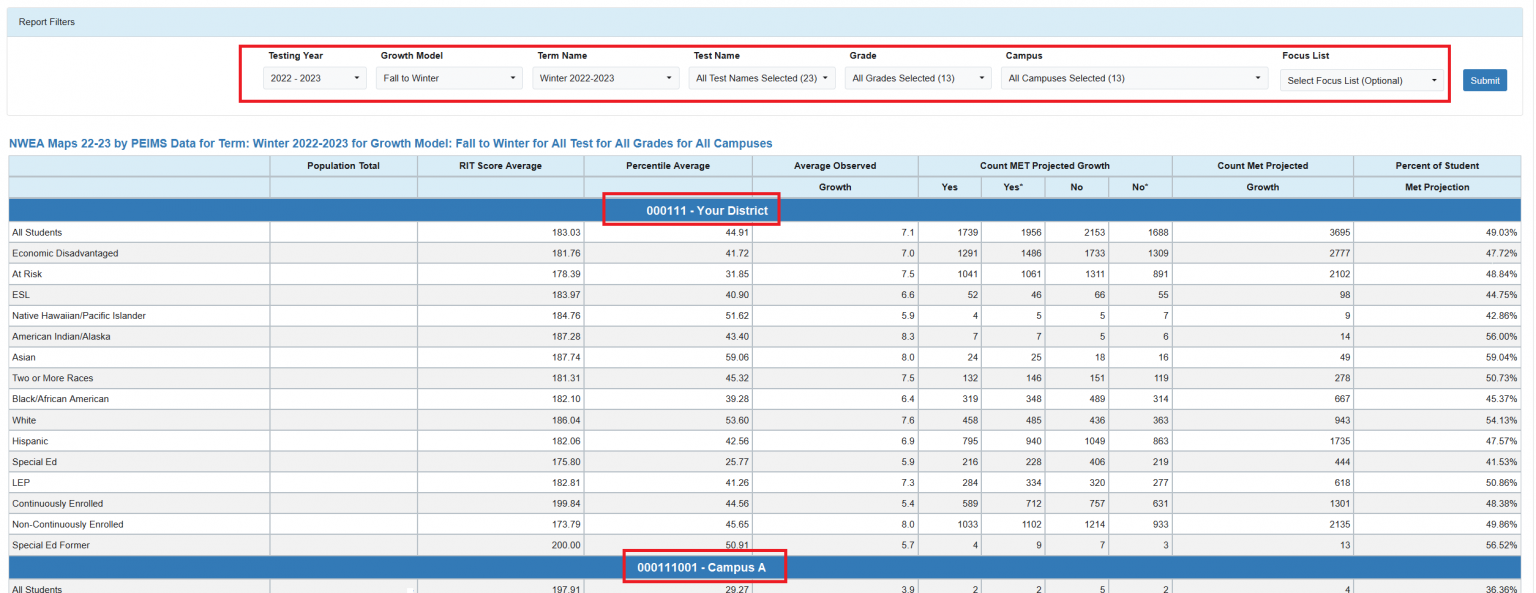Expand the Term Name selector
The image size is (1536, 593).
[x=604, y=77]
